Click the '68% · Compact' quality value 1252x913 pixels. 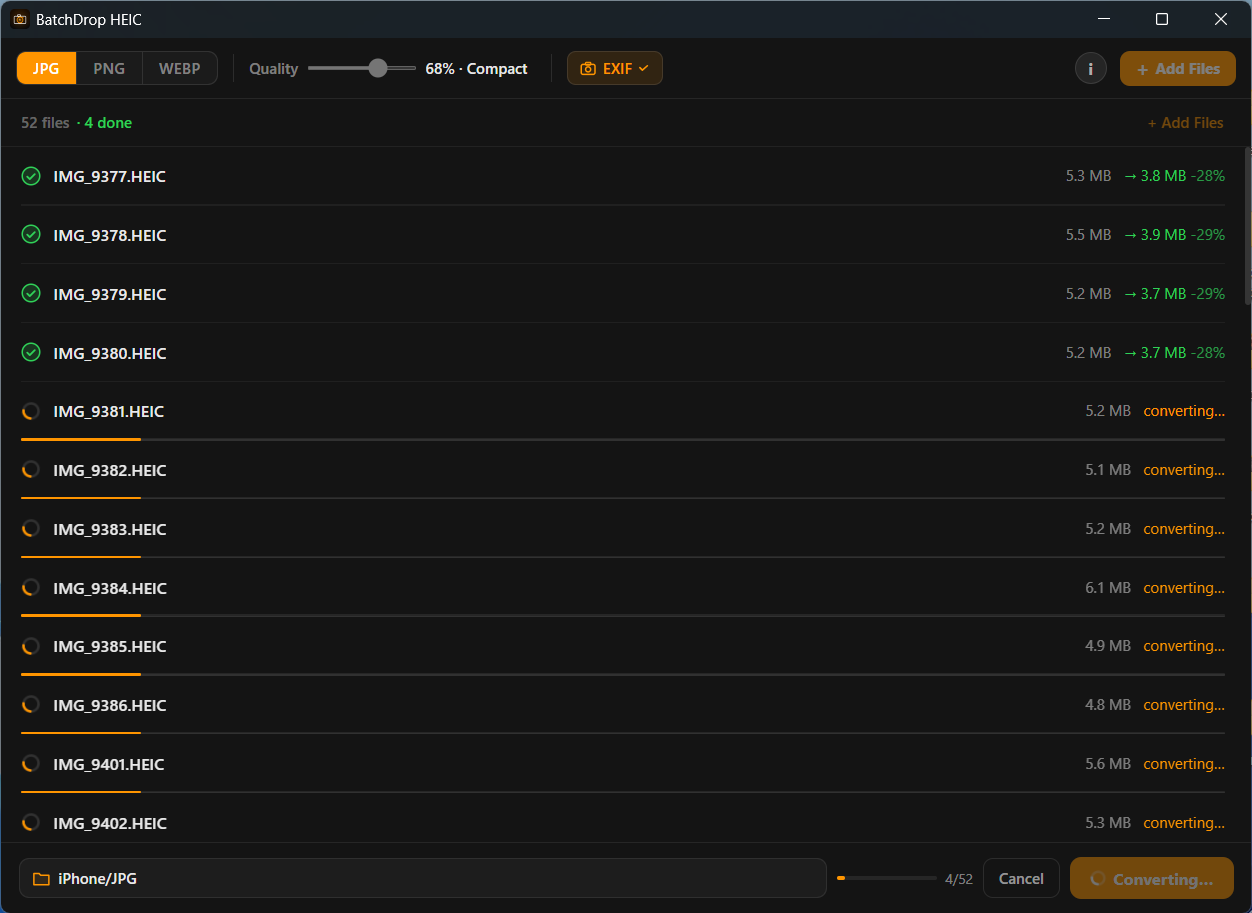coord(476,69)
